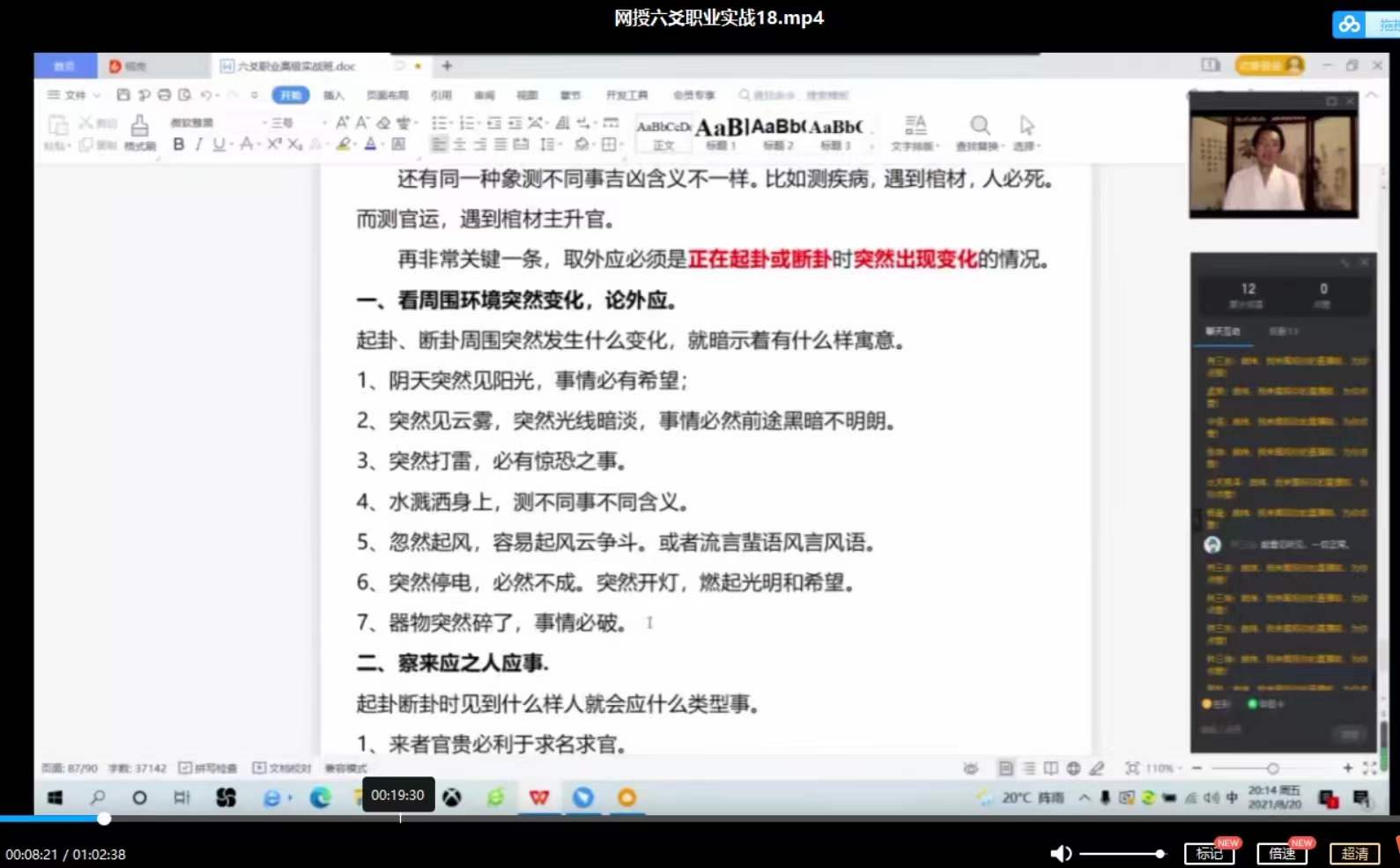
Task: Open Find and Replace magnifier icon
Action: tap(980, 130)
